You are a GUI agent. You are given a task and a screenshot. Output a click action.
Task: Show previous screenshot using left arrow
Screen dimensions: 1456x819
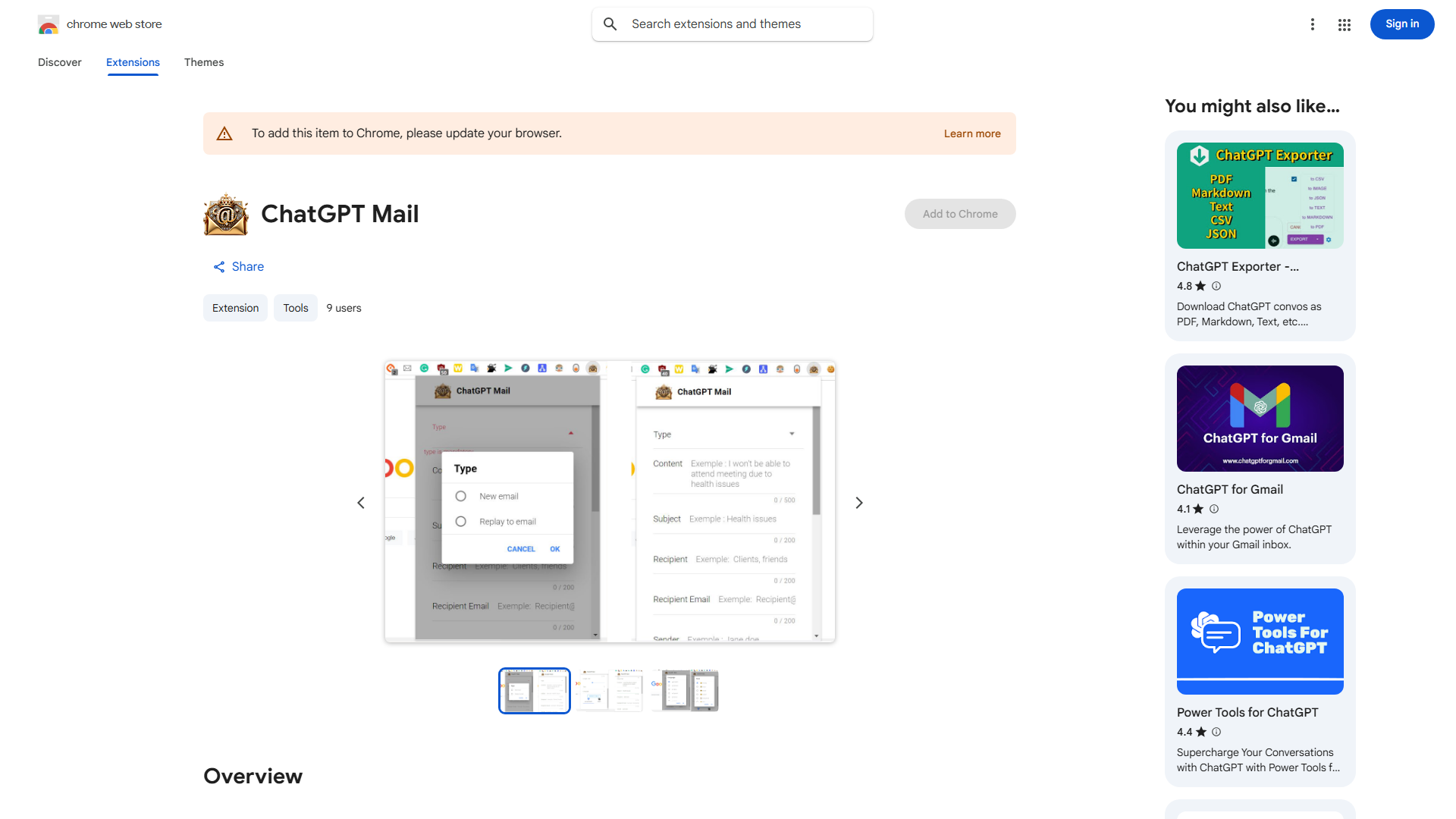[361, 502]
